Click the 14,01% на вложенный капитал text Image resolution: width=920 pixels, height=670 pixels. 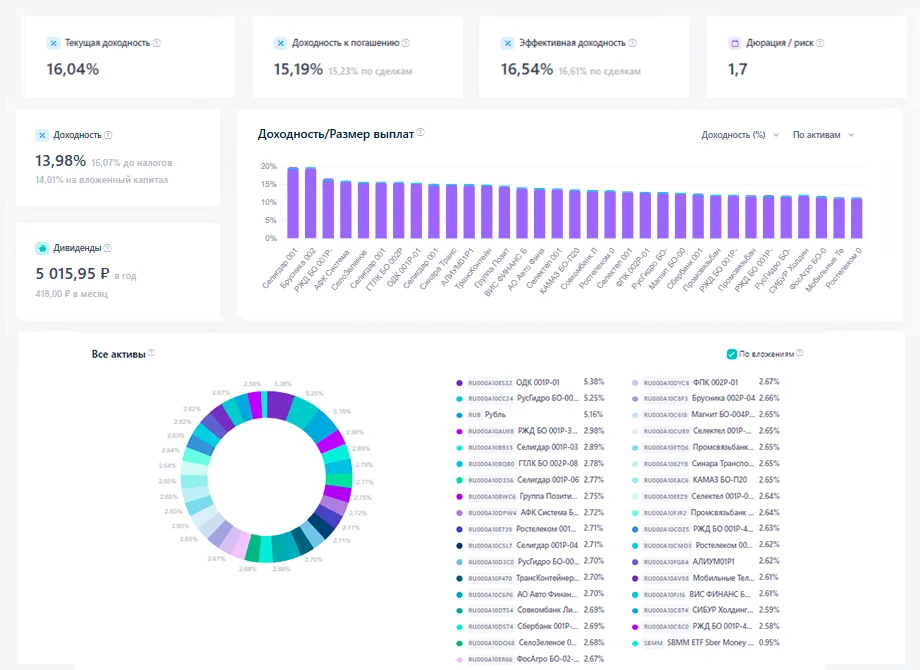tap(102, 180)
